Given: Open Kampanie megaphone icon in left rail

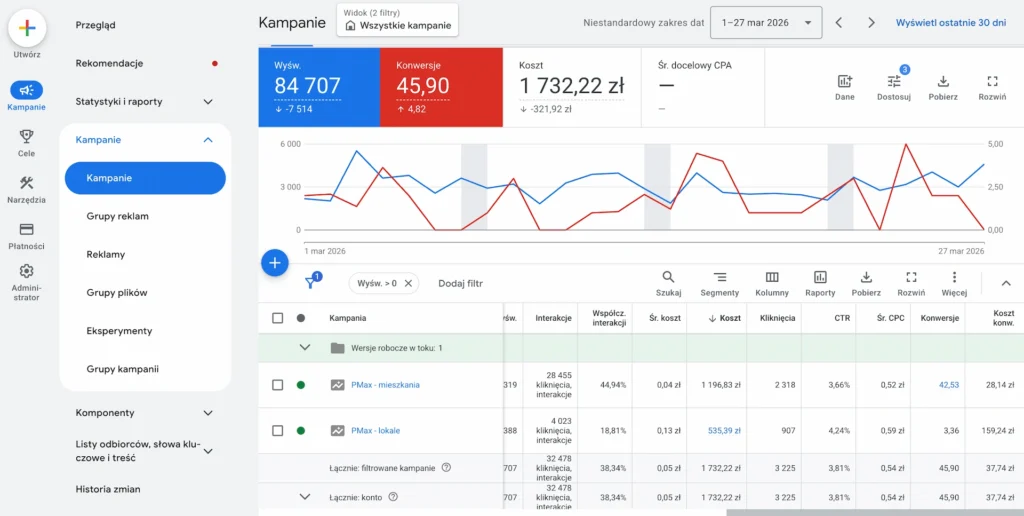Looking at the screenshot, I should tap(27, 90).
